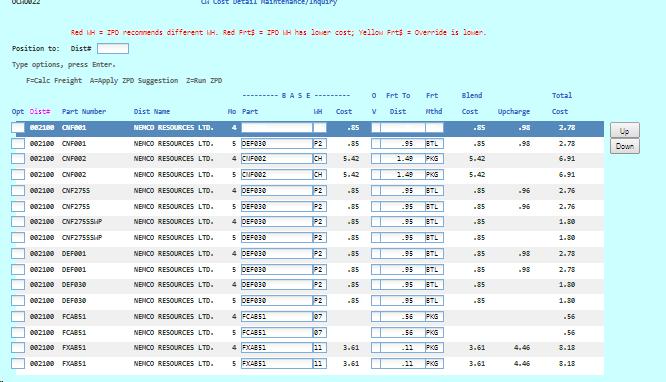Select Opt field for DEF001 No 4 row
The height and width of the screenshot is (382, 666).
pos(18,254)
